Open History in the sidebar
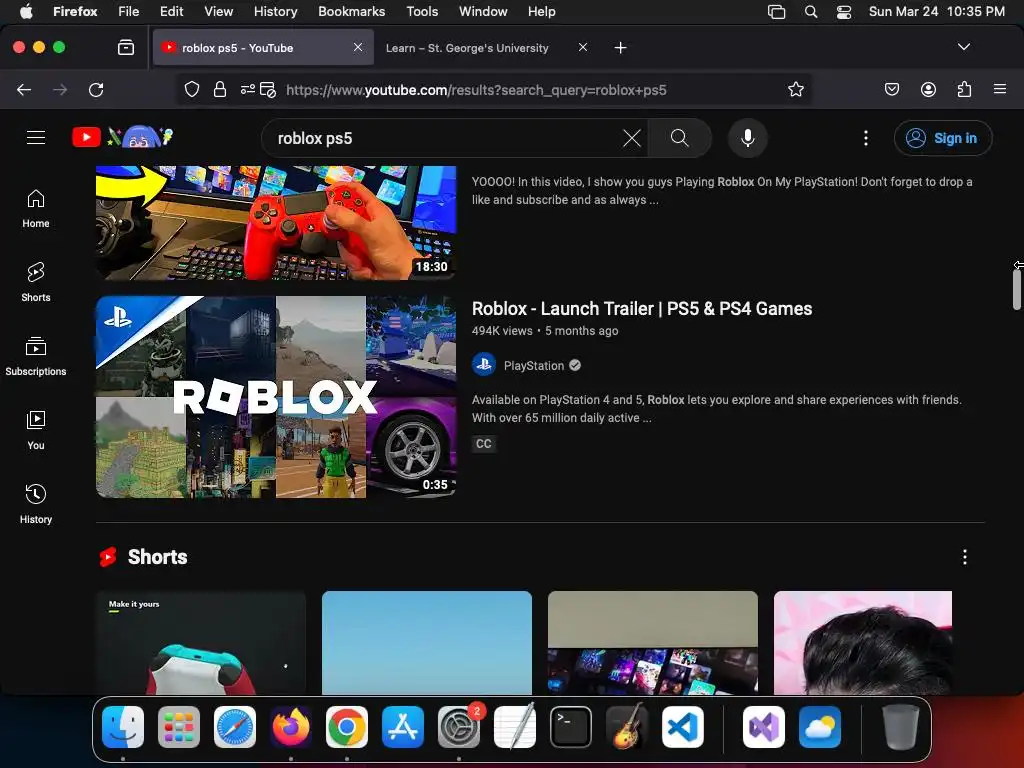Image resolution: width=1024 pixels, height=768 pixels. pyautogui.click(x=36, y=504)
